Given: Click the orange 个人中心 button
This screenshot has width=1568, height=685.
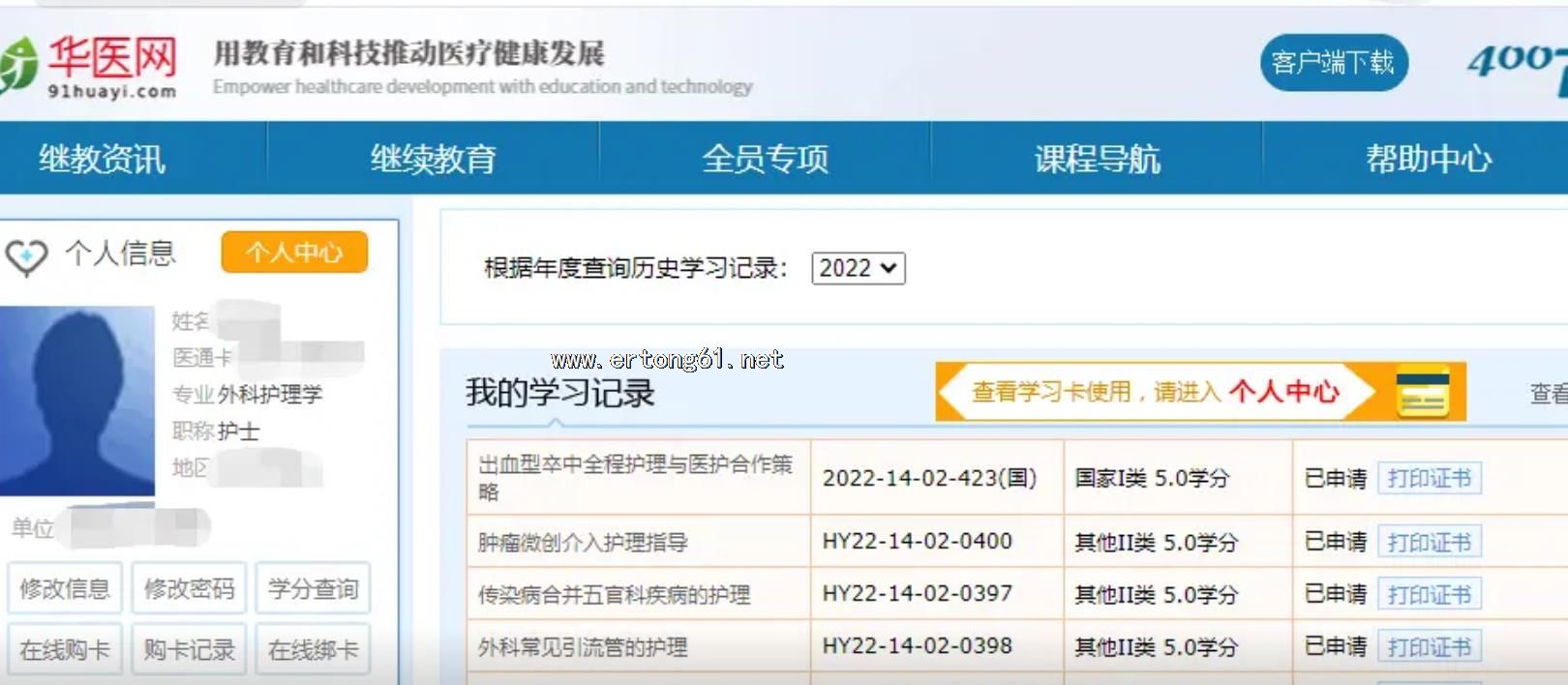Looking at the screenshot, I should click(x=294, y=253).
